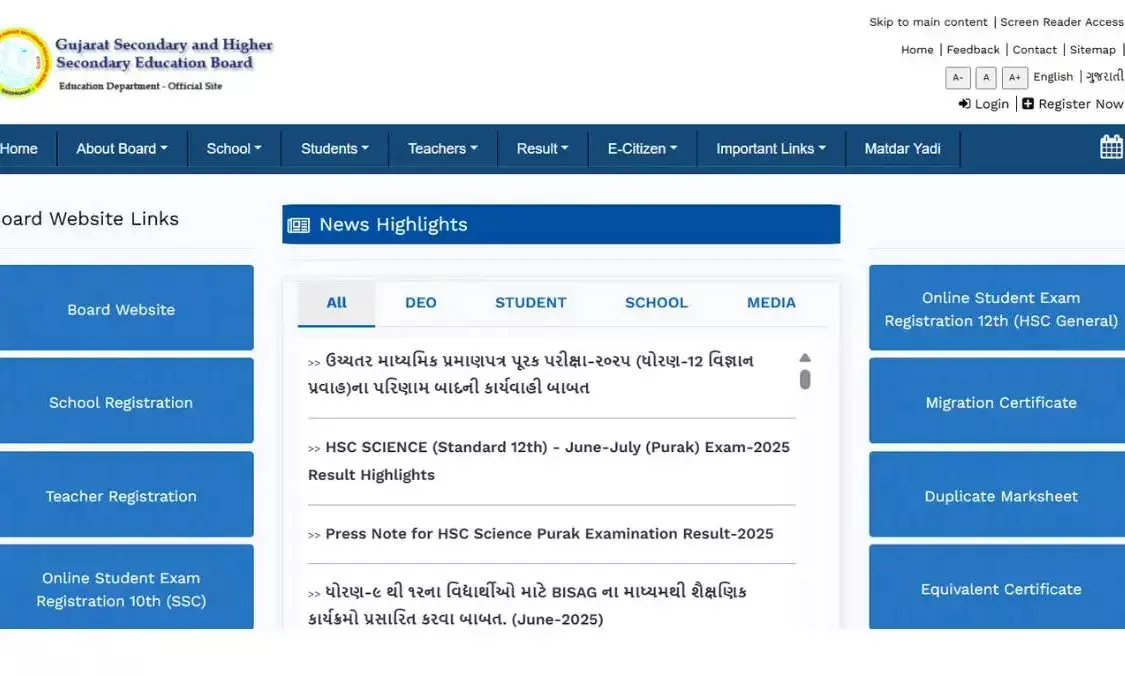Viewport: 1125px width, 675px height.
Task: Click the News Highlights newspaper icon
Action: (298, 224)
